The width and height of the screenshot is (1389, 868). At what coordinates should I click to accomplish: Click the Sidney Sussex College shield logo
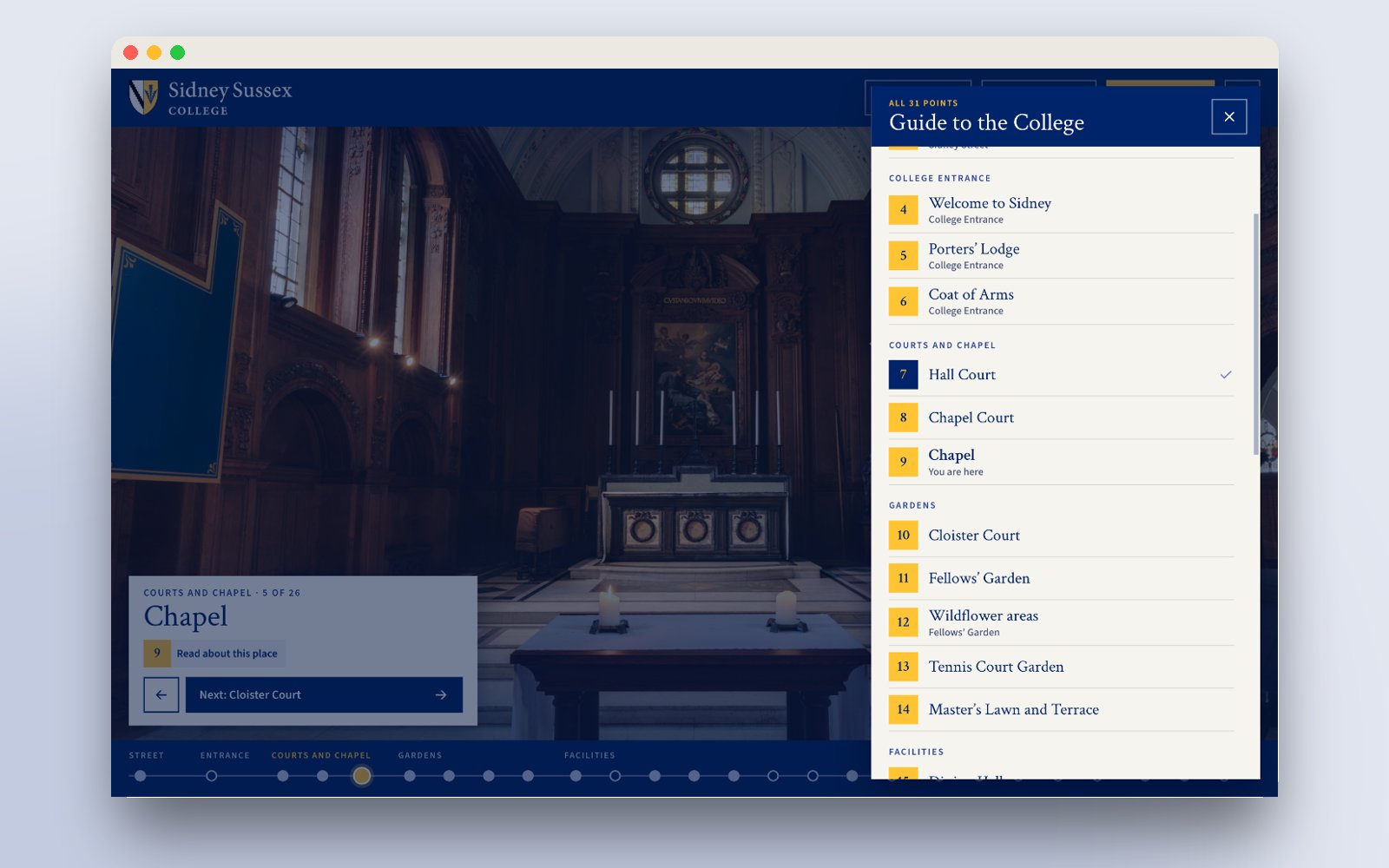143,96
